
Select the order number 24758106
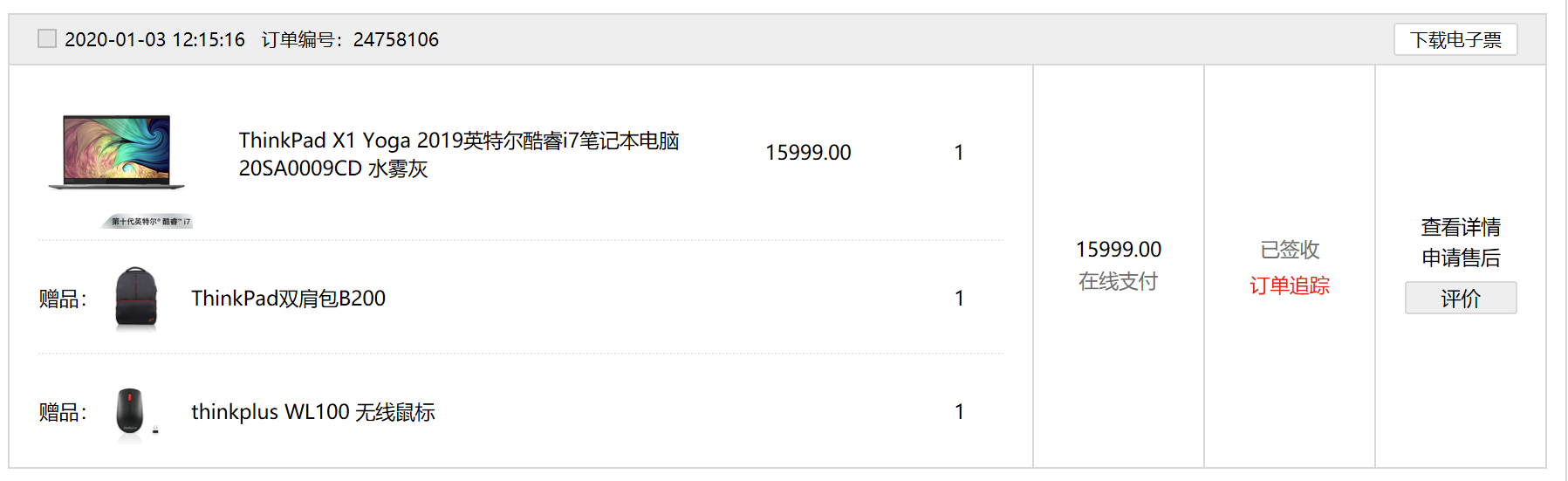[396, 39]
